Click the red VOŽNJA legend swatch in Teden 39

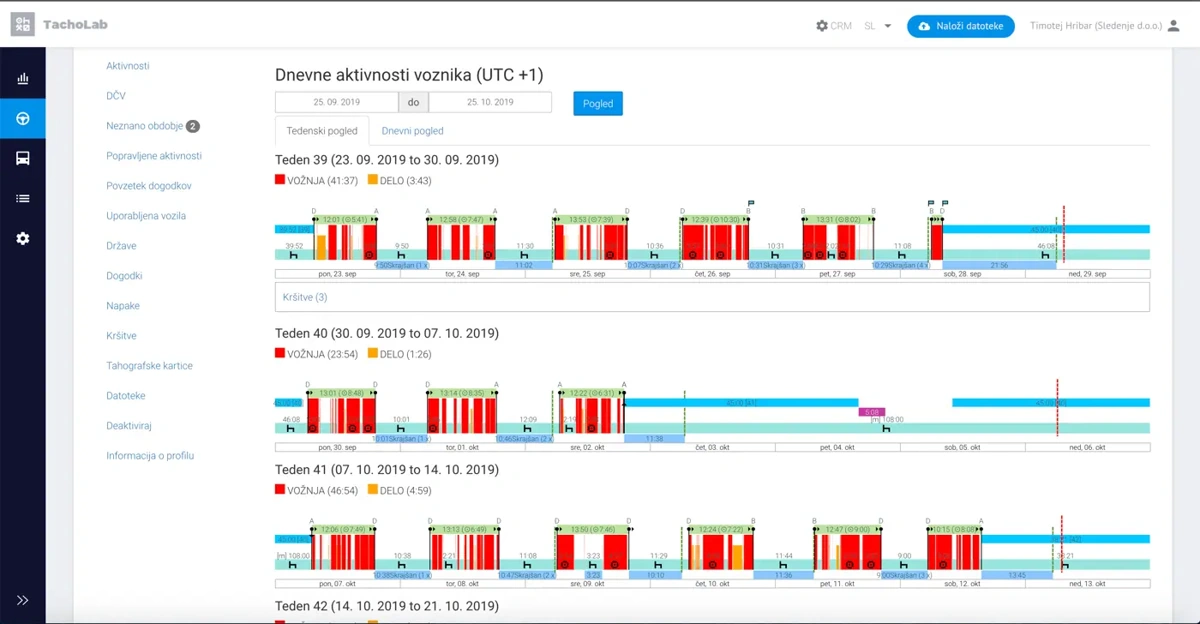pos(280,180)
